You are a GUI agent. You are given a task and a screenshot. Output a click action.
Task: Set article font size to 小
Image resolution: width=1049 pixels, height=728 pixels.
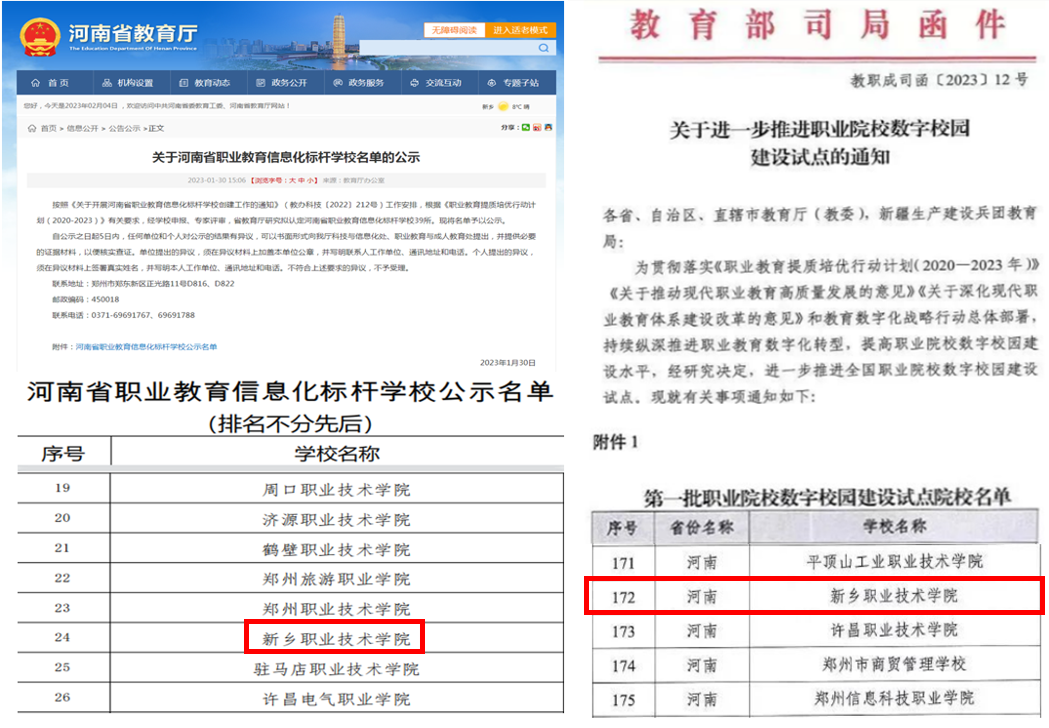point(308,181)
